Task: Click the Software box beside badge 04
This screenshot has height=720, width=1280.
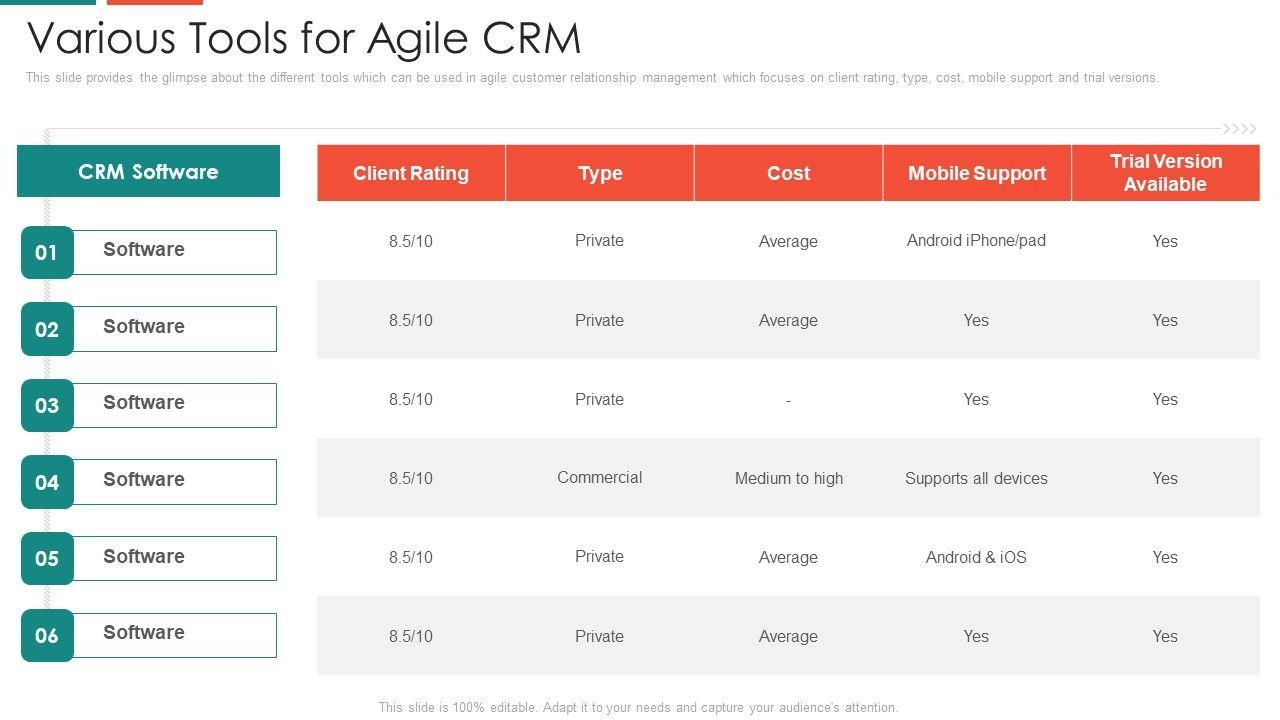Action: coord(175,482)
